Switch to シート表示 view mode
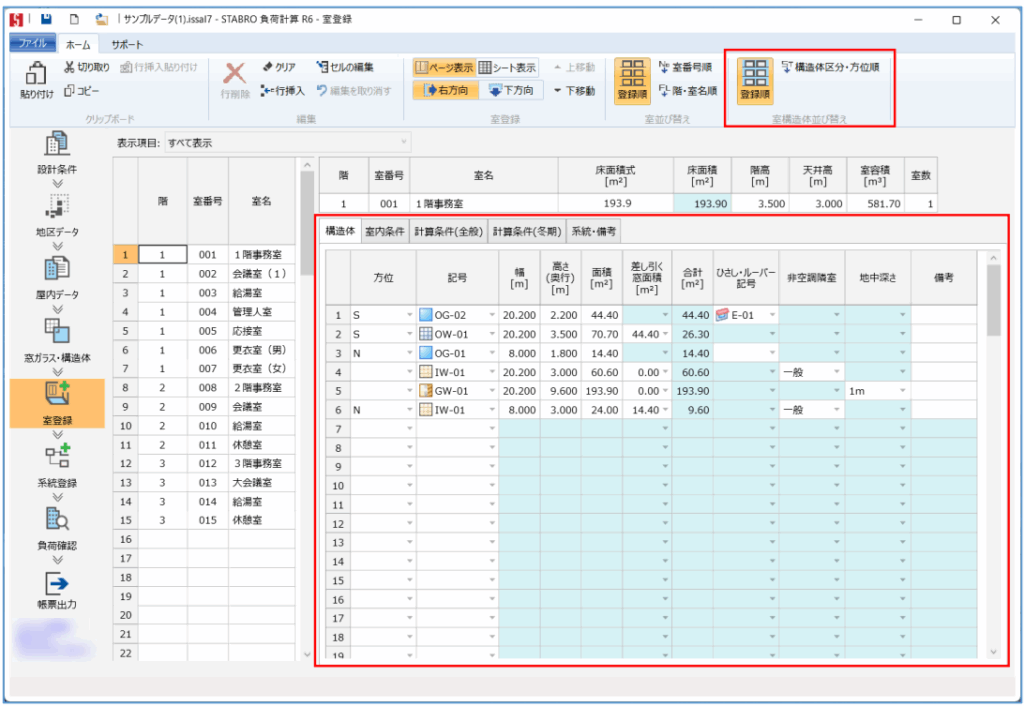This screenshot has width=1024, height=706. 507,68
